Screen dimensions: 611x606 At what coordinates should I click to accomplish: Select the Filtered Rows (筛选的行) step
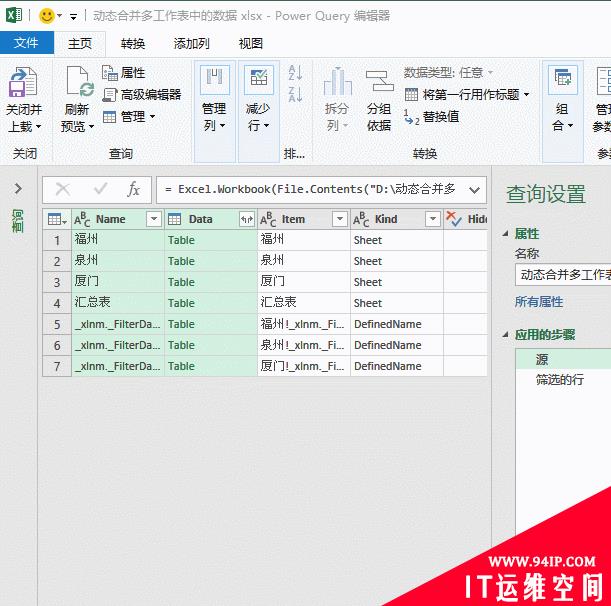pos(563,380)
